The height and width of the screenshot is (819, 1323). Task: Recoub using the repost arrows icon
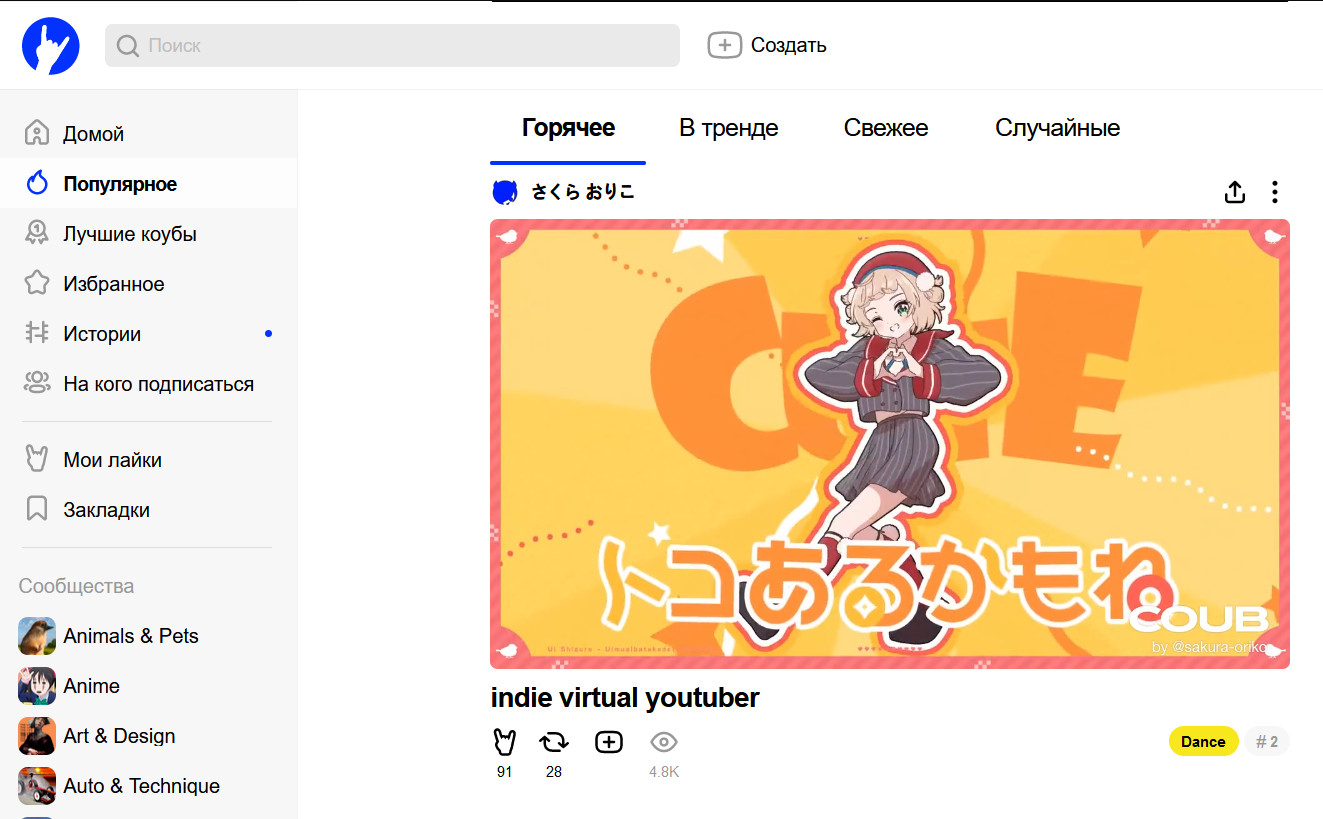[554, 742]
